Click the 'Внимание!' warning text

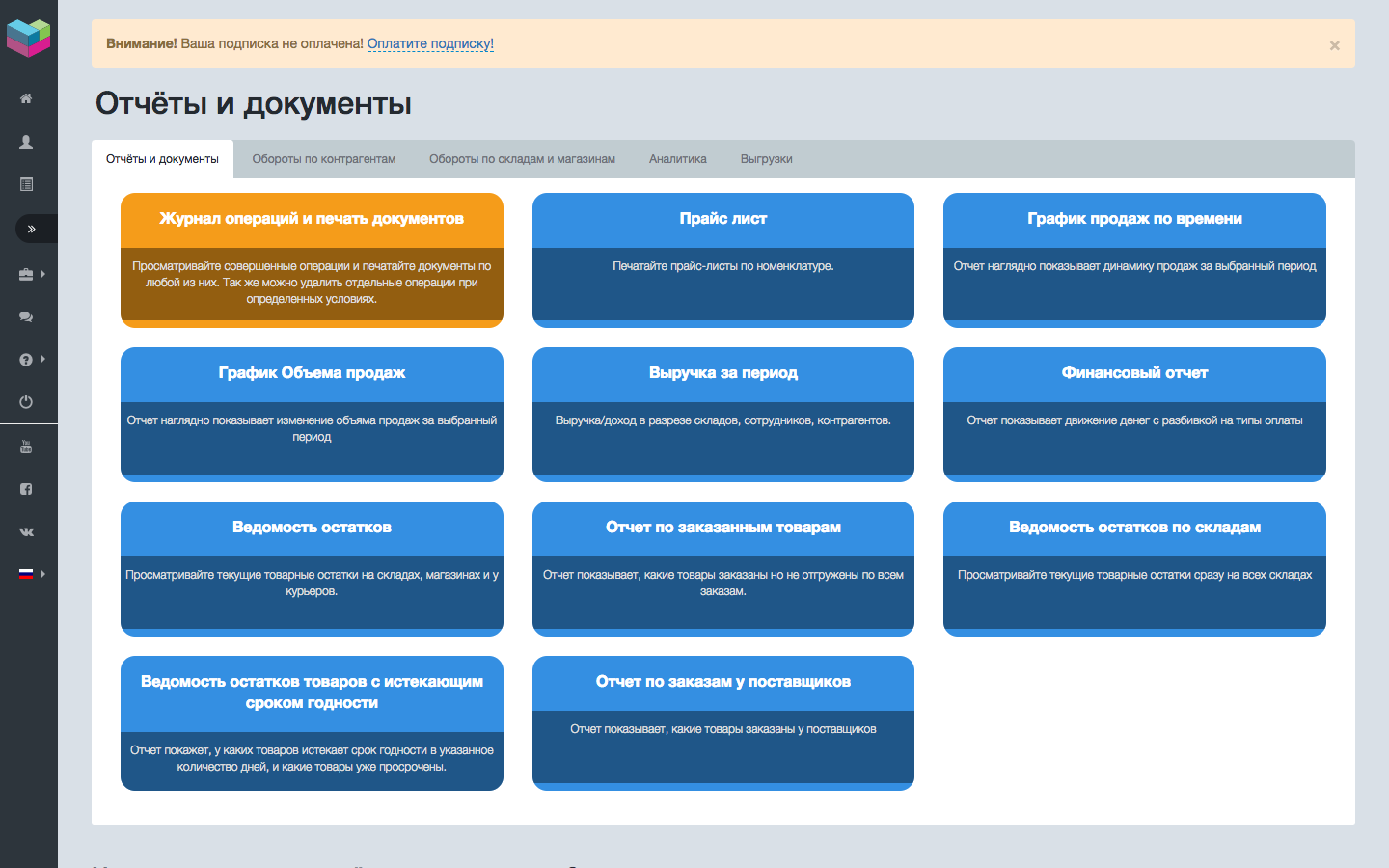(x=142, y=43)
